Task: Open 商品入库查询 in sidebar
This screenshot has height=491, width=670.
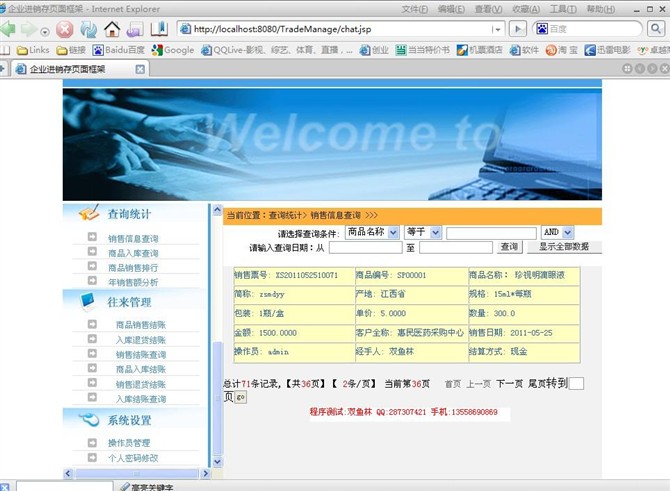Action: (133, 253)
